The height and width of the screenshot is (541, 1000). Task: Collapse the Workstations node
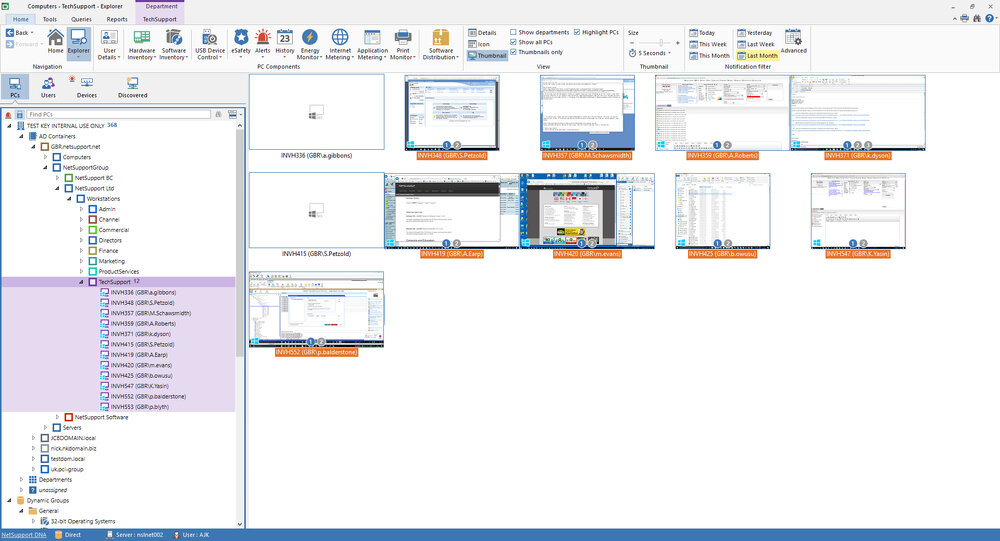[69, 199]
